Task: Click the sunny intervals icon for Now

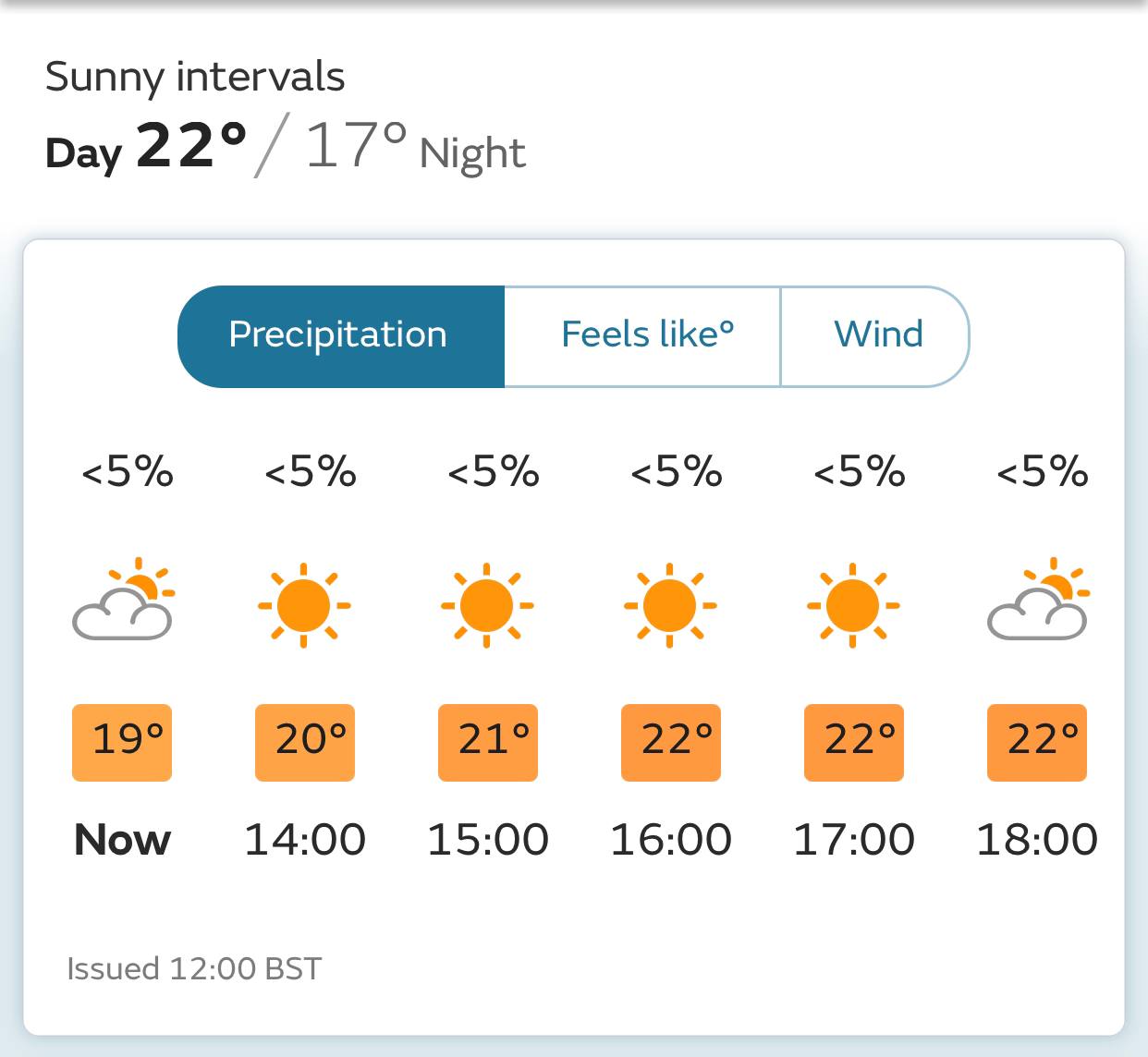Action: [x=123, y=599]
